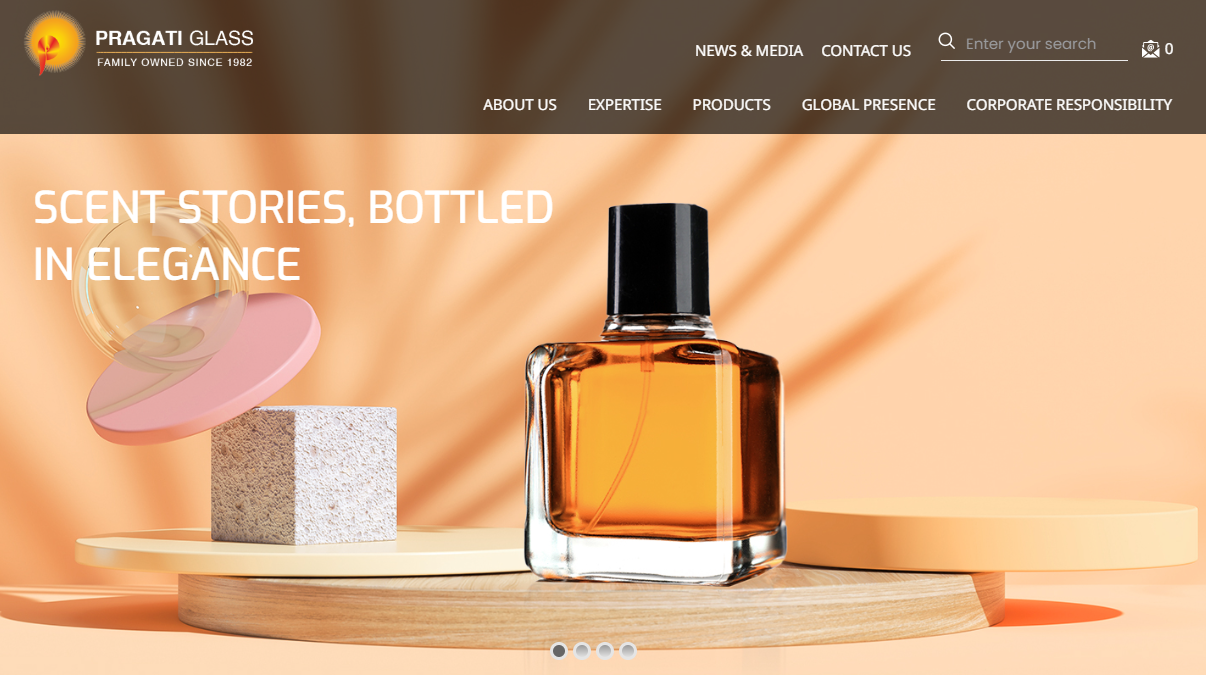Open the enquiry envelope icon

point(1151,48)
